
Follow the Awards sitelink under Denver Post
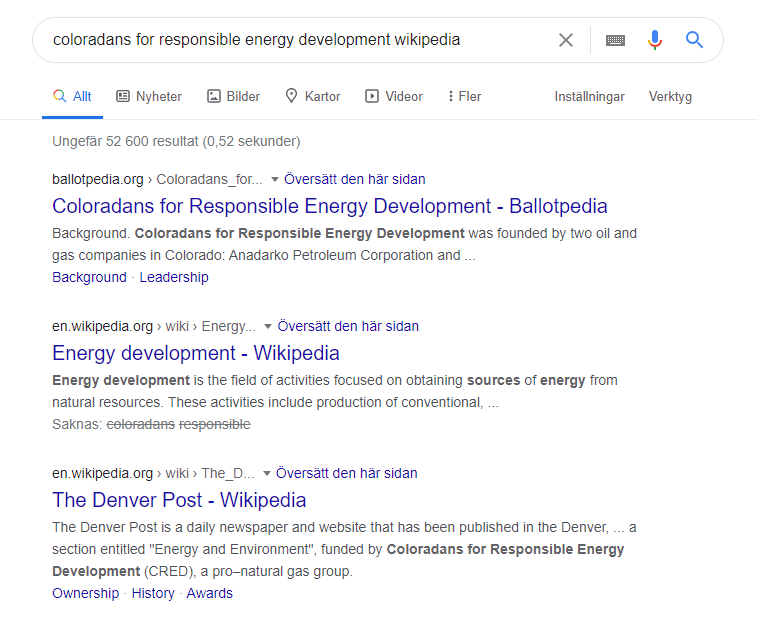pos(209,593)
